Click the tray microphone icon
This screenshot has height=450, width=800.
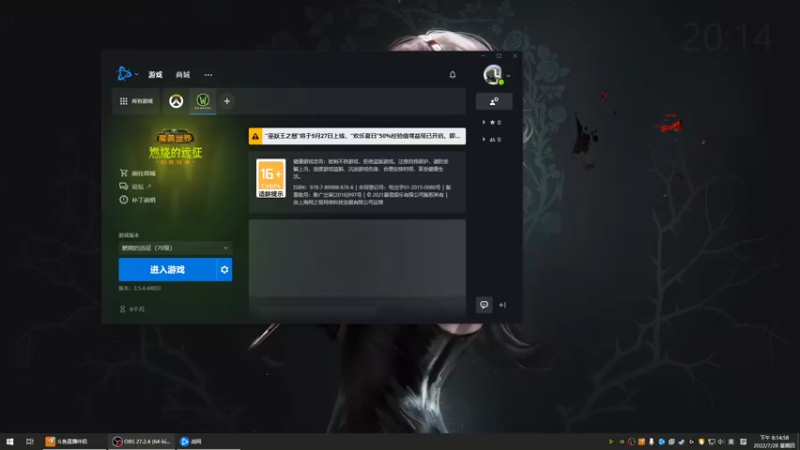click(652, 442)
